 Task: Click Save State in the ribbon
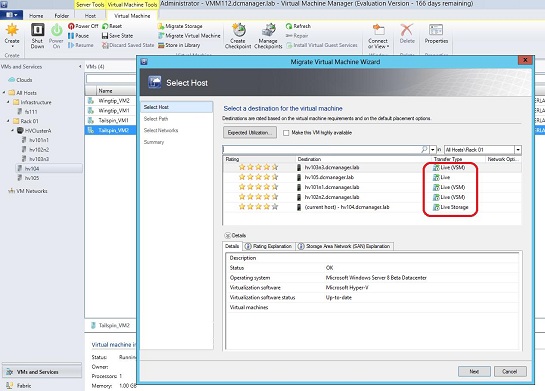117,35
